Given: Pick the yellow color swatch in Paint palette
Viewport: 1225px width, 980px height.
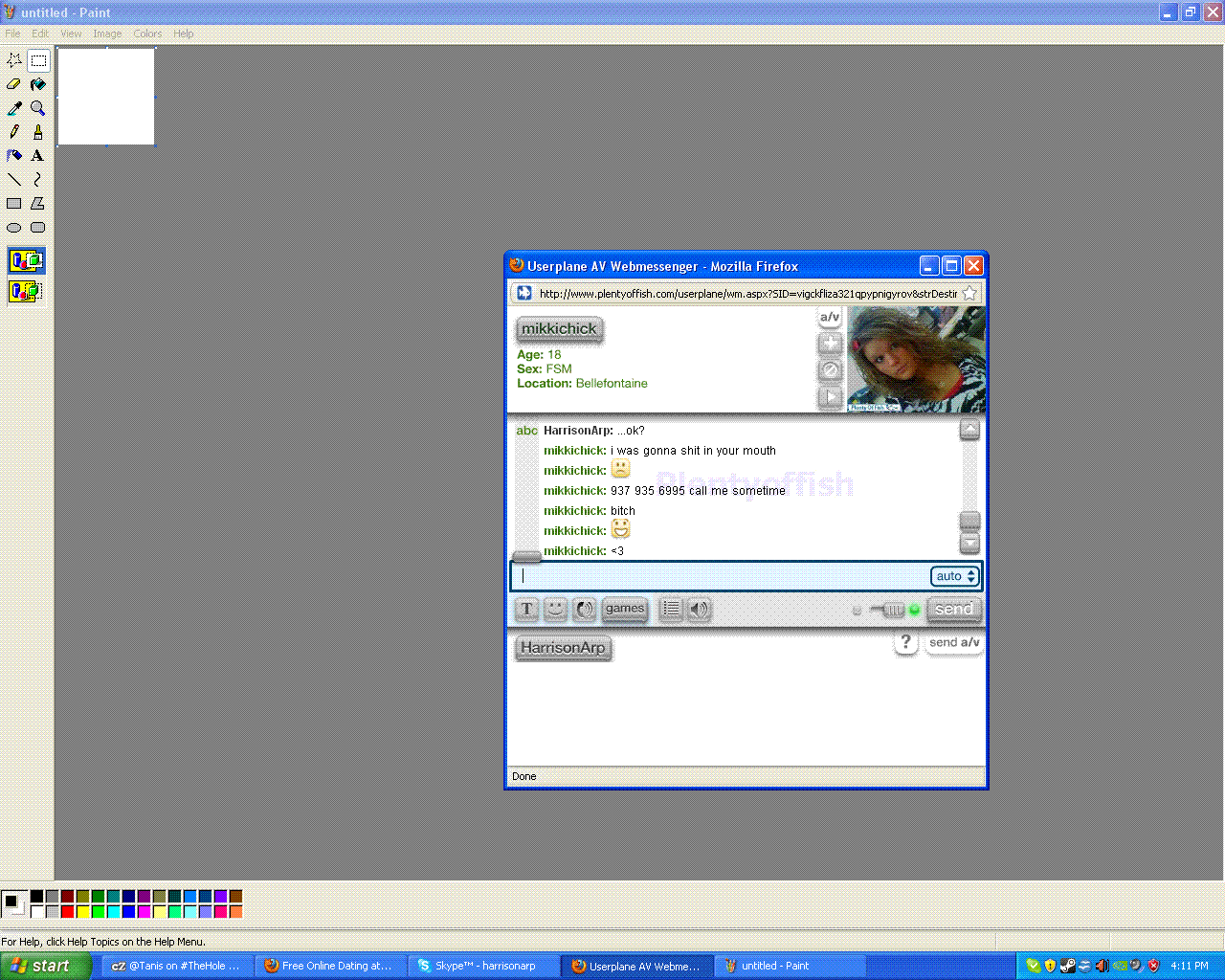Looking at the screenshot, I should (82, 912).
